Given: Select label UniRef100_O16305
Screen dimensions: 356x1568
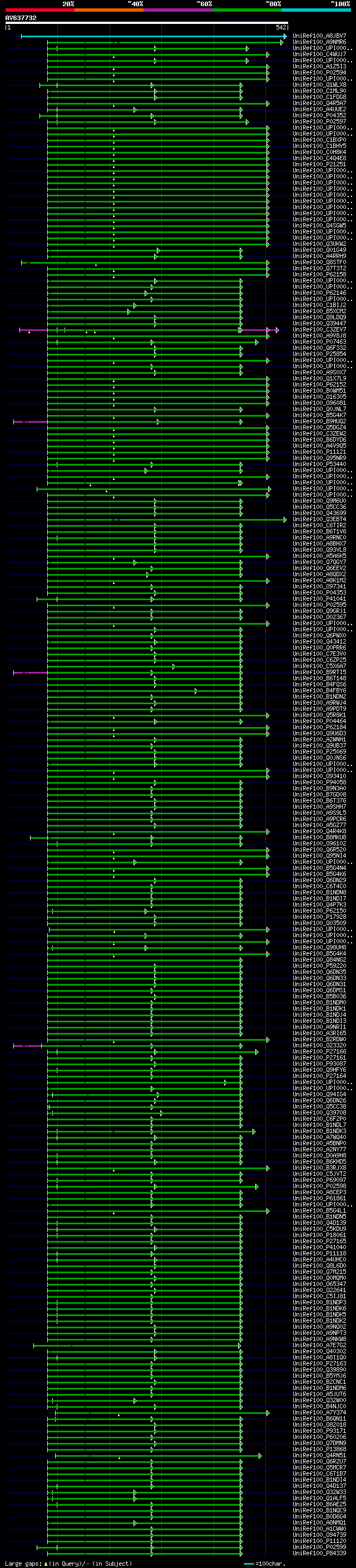Looking at the screenshot, I should pos(319,397).
